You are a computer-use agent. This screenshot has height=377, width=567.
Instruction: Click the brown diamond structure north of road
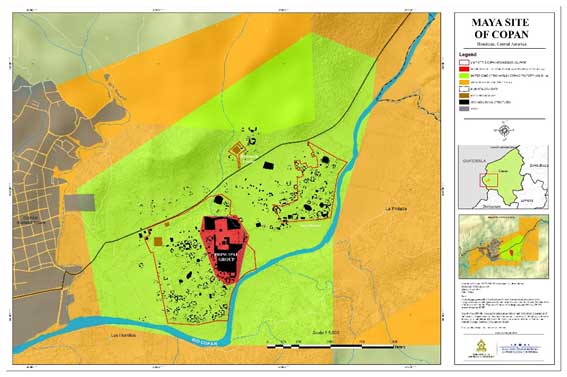pos(236,149)
